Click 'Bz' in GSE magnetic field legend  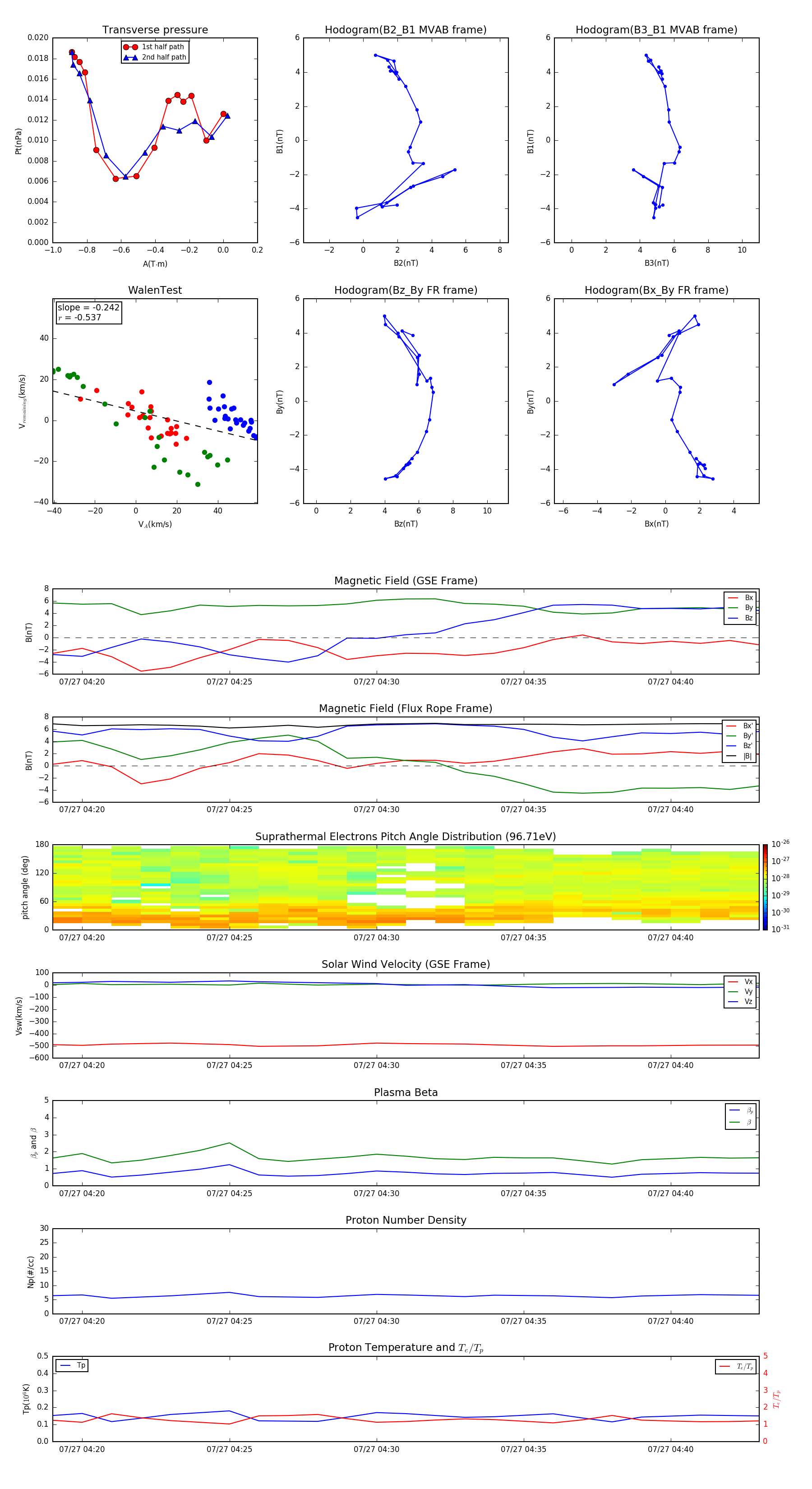(x=748, y=618)
